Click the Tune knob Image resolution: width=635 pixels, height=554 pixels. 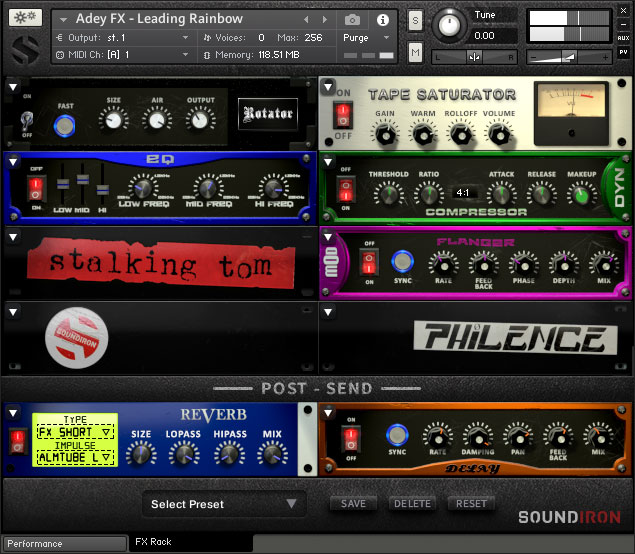point(449,25)
